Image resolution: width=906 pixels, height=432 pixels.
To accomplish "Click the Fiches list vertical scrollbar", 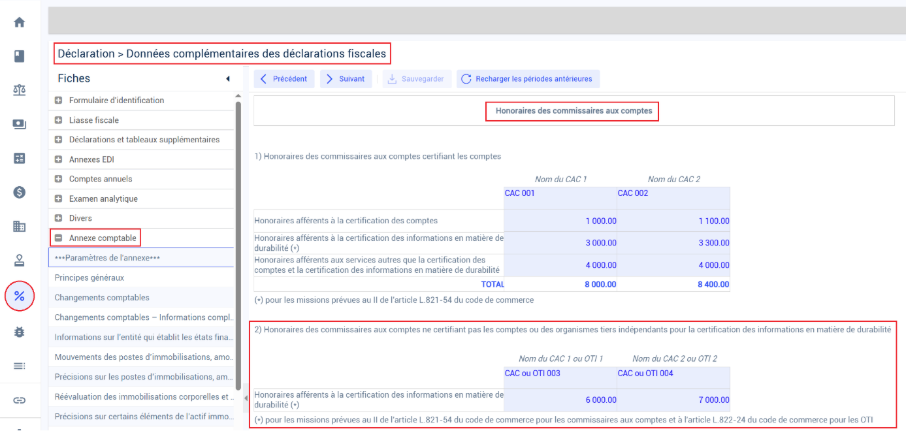I will pos(238,245).
